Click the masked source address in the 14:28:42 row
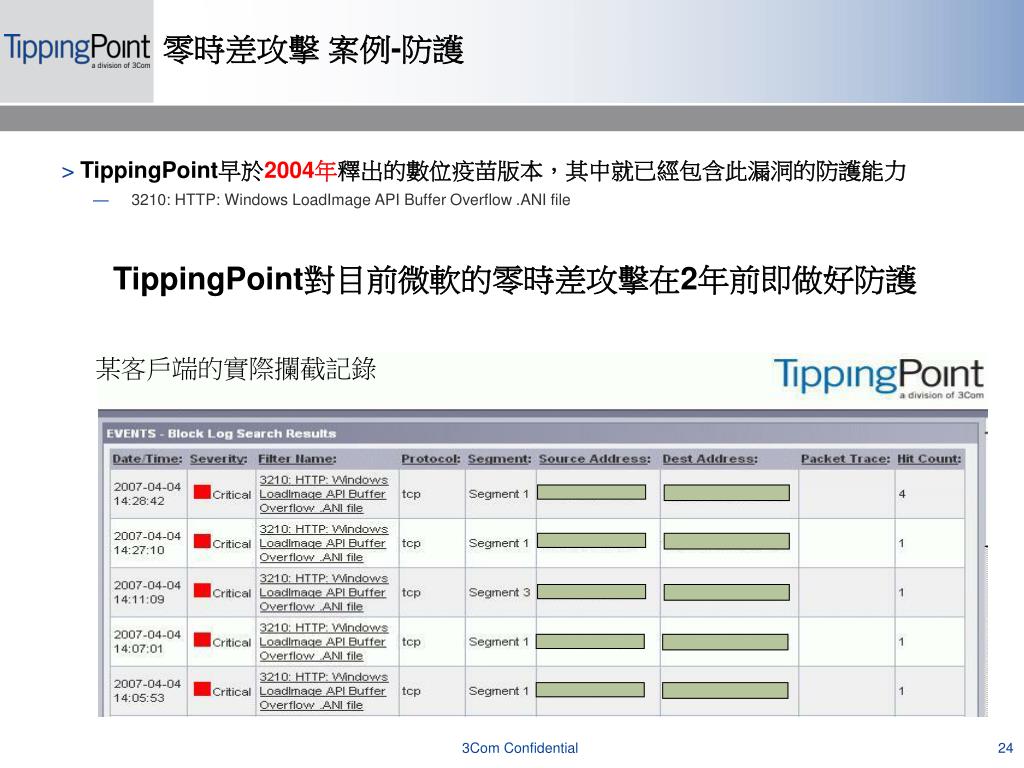 click(x=592, y=492)
